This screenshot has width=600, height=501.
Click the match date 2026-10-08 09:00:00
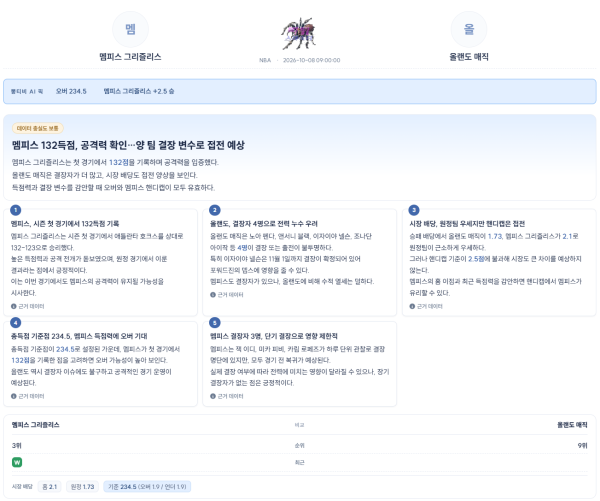tap(311, 60)
